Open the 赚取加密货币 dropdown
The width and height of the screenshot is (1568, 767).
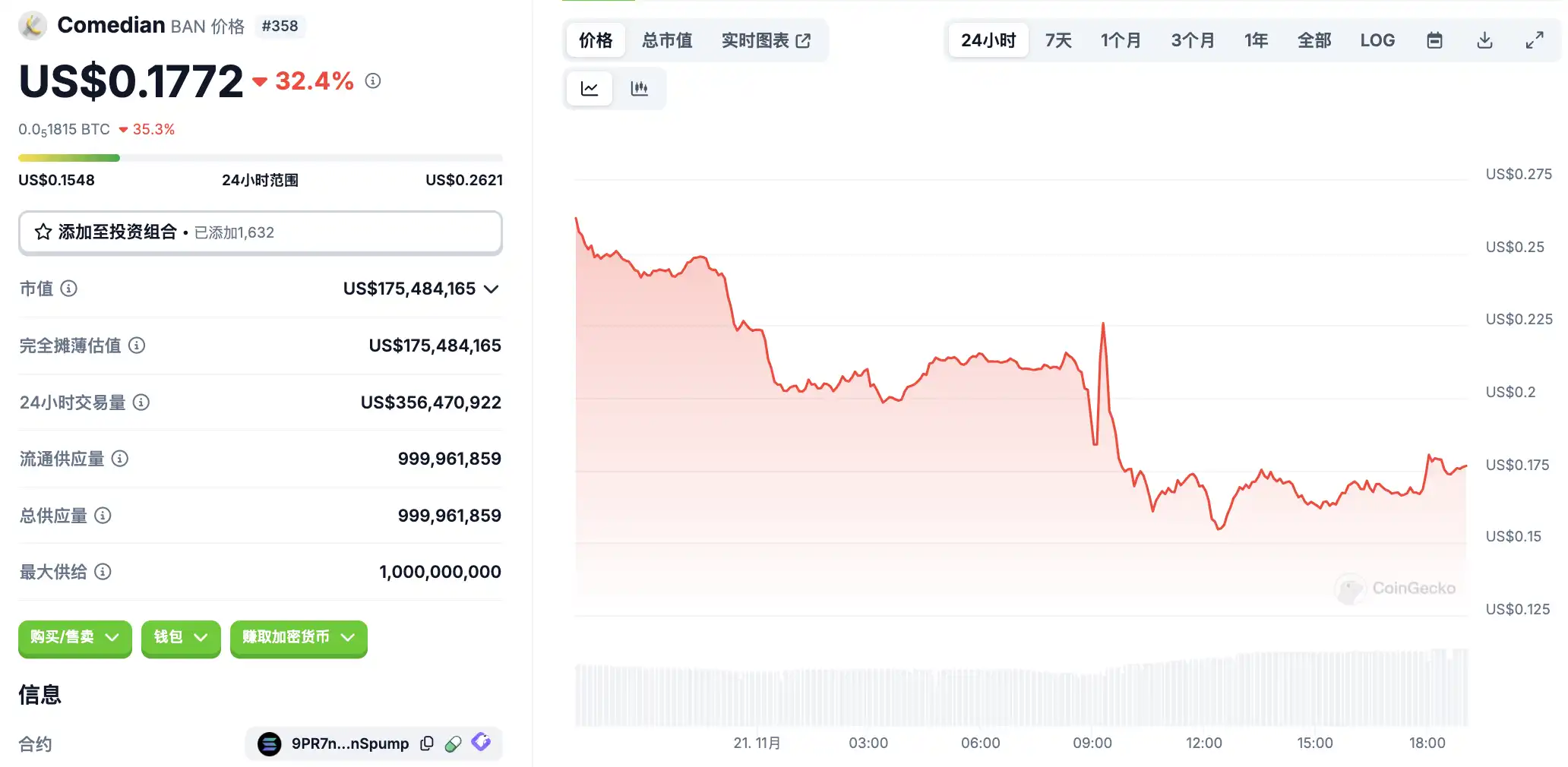pos(299,637)
